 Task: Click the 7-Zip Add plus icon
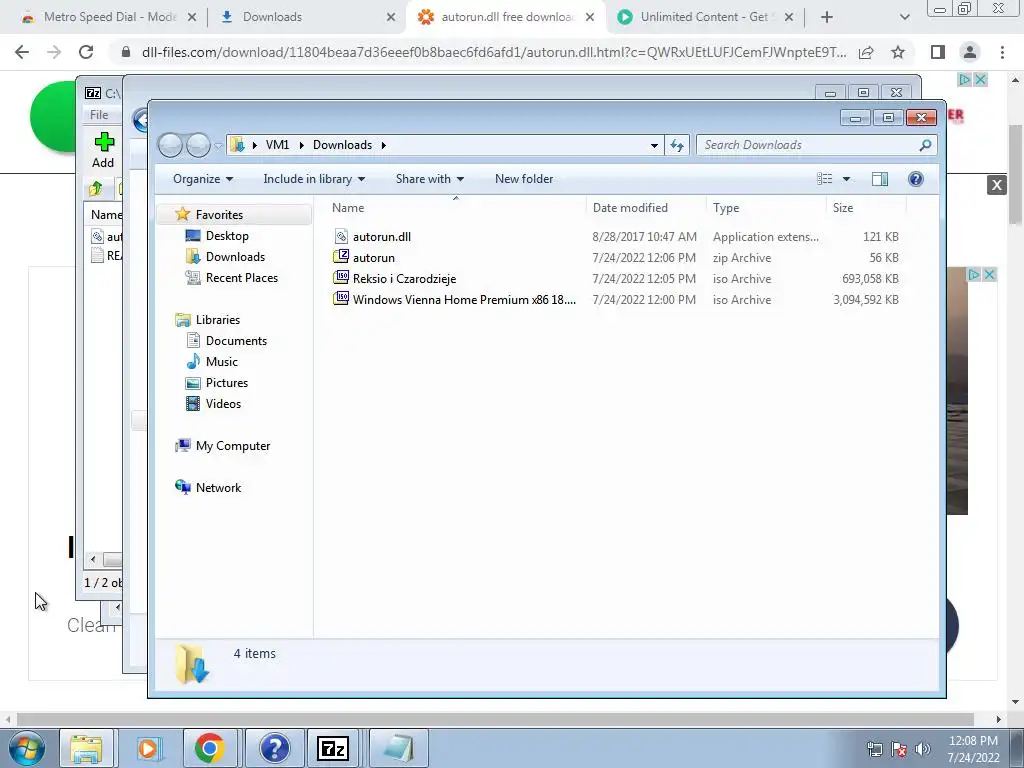tap(104, 142)
